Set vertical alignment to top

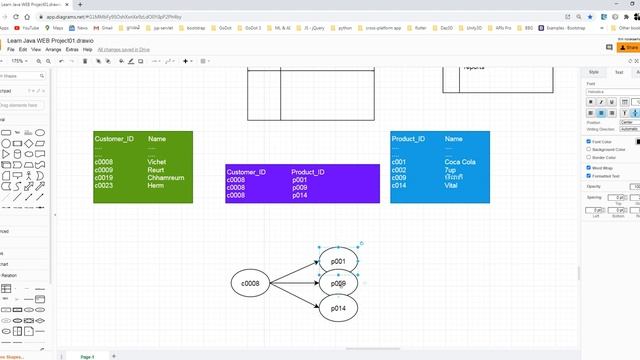click(624, 113)
